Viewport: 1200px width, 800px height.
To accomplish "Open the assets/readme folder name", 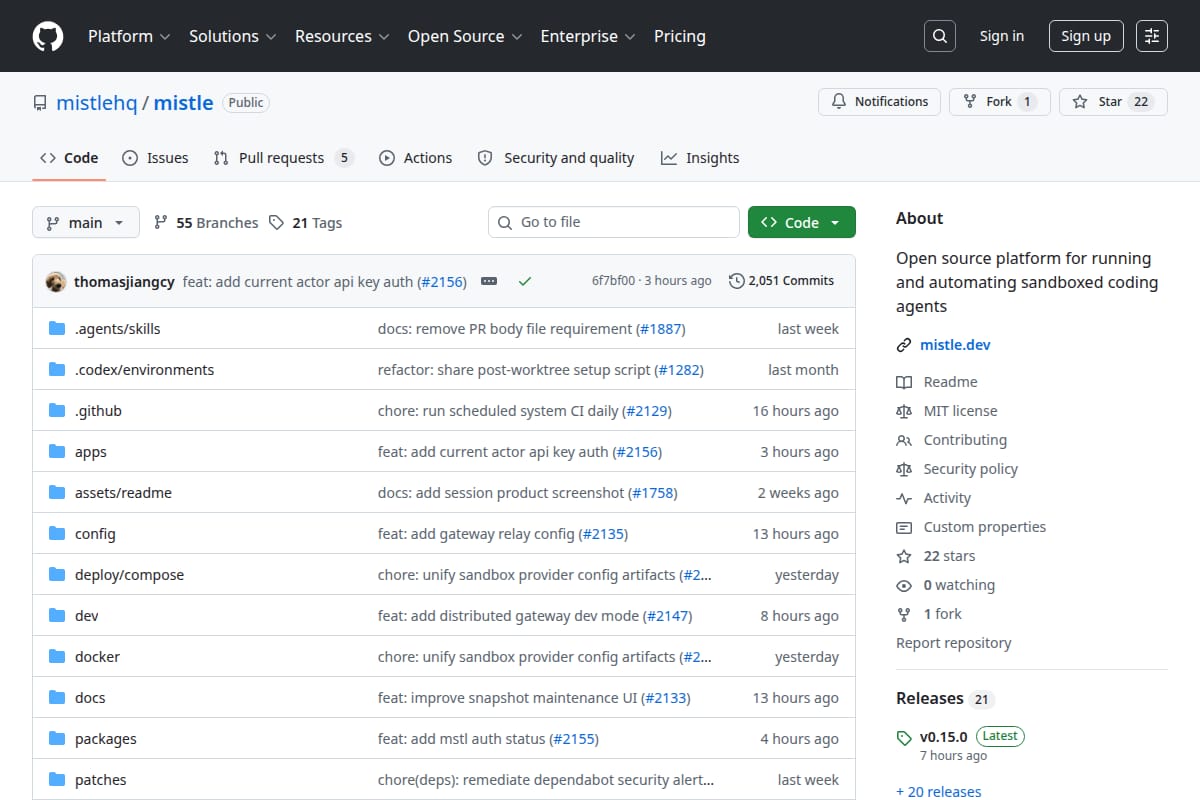I will (x=123, y=493).
